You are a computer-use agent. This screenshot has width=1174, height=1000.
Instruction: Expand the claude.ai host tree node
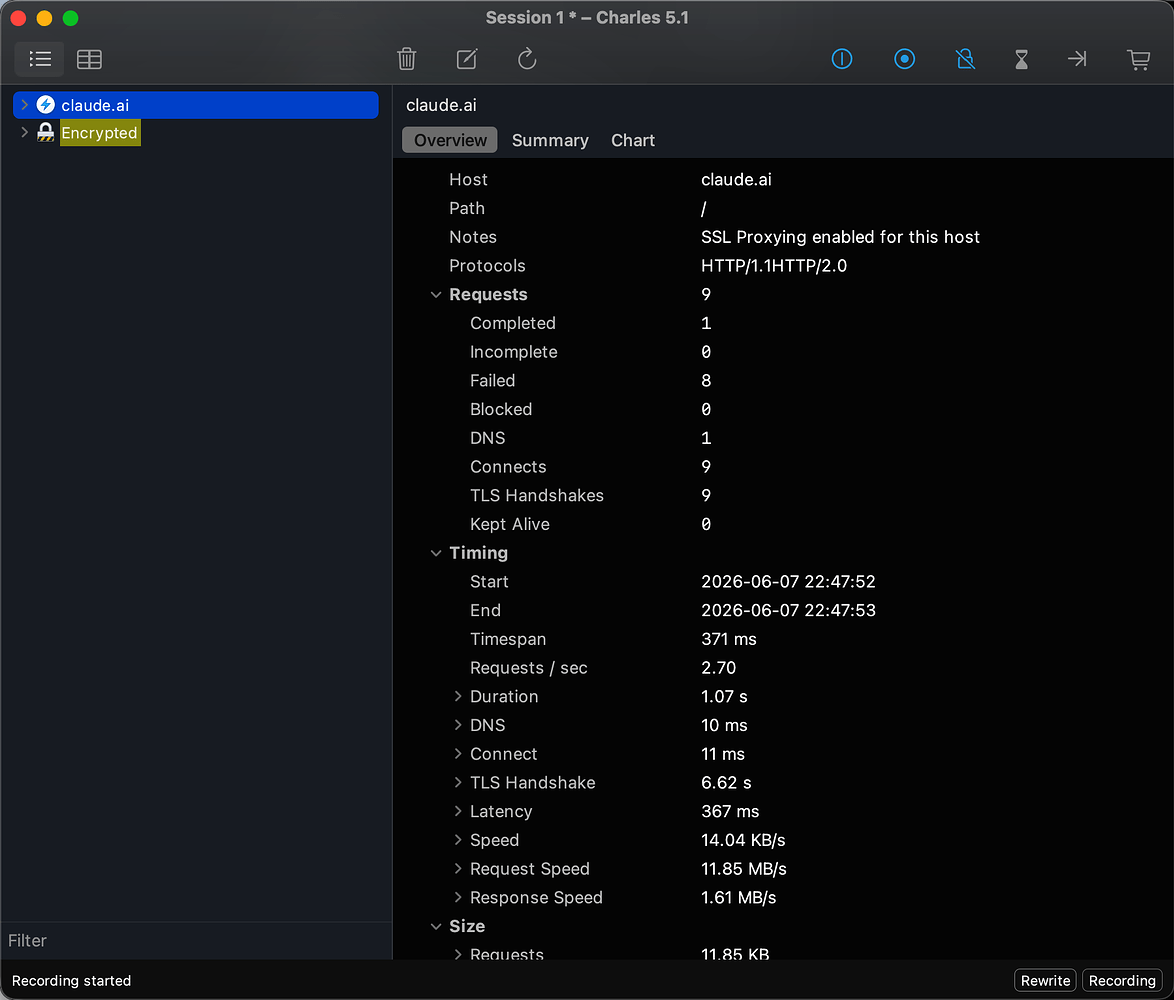coord(25,105)
